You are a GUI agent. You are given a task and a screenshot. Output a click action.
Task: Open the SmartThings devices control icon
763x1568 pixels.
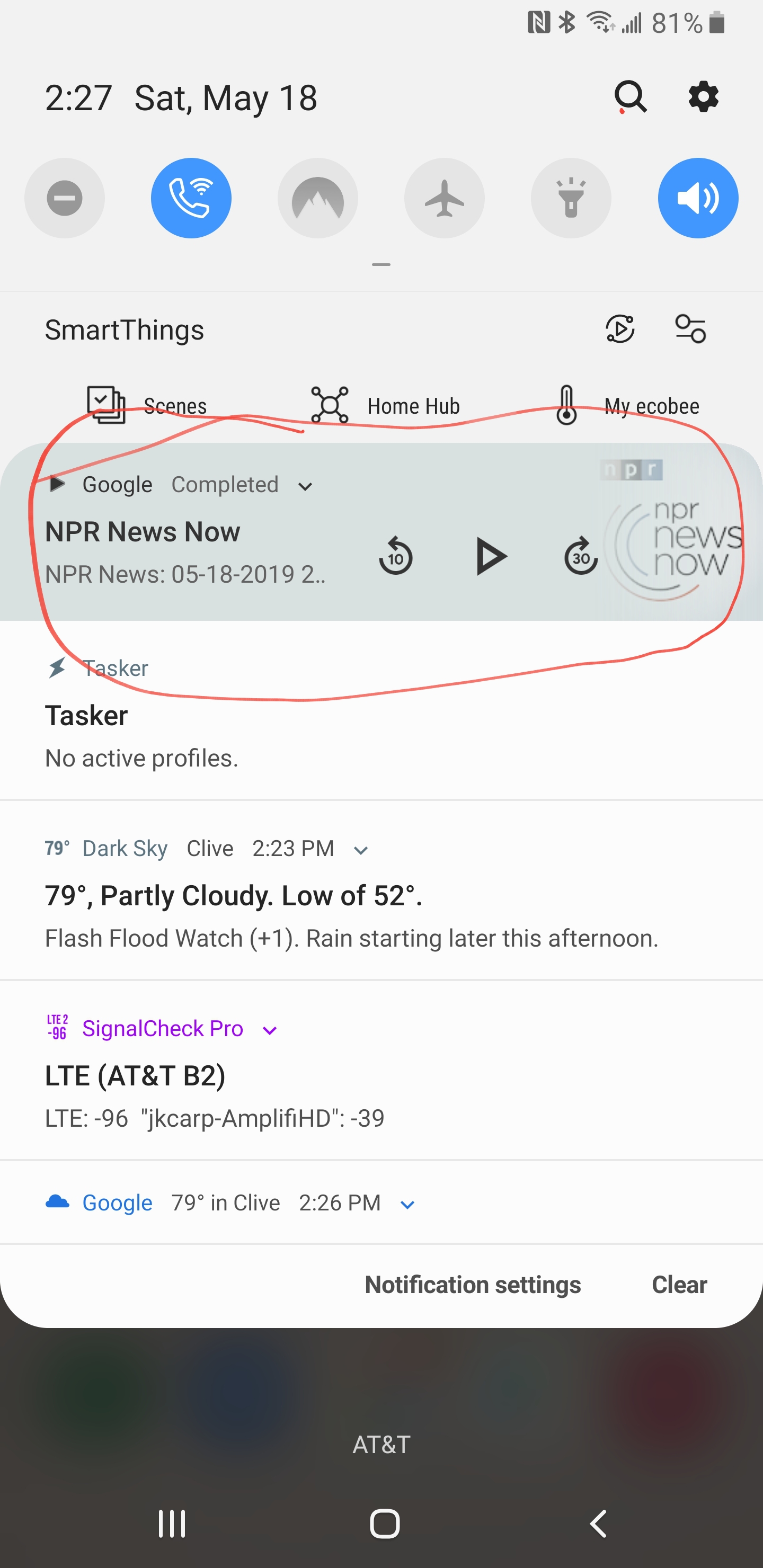[690, 329]
